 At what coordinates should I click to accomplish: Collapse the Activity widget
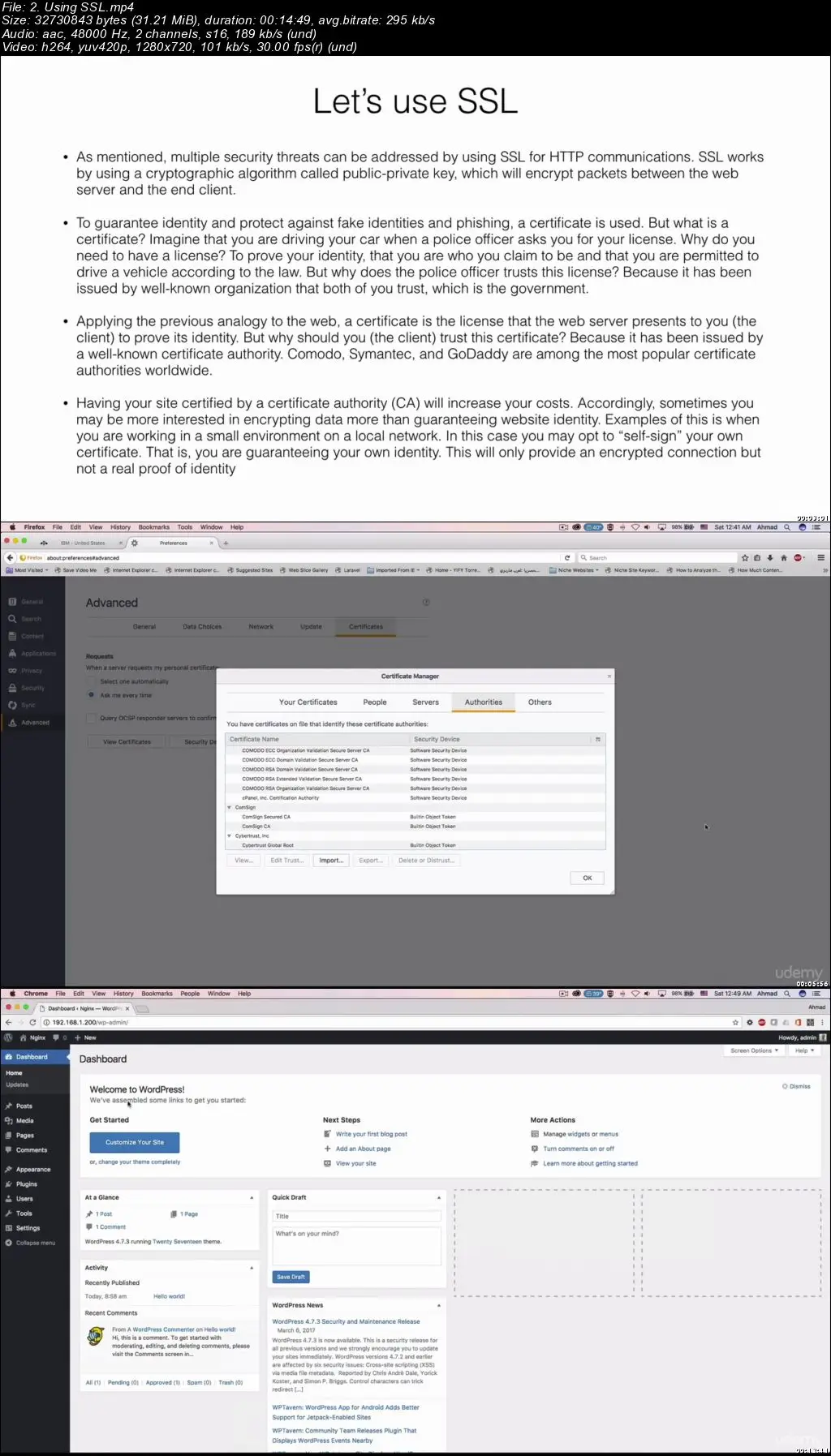[x=252, y=1268]
